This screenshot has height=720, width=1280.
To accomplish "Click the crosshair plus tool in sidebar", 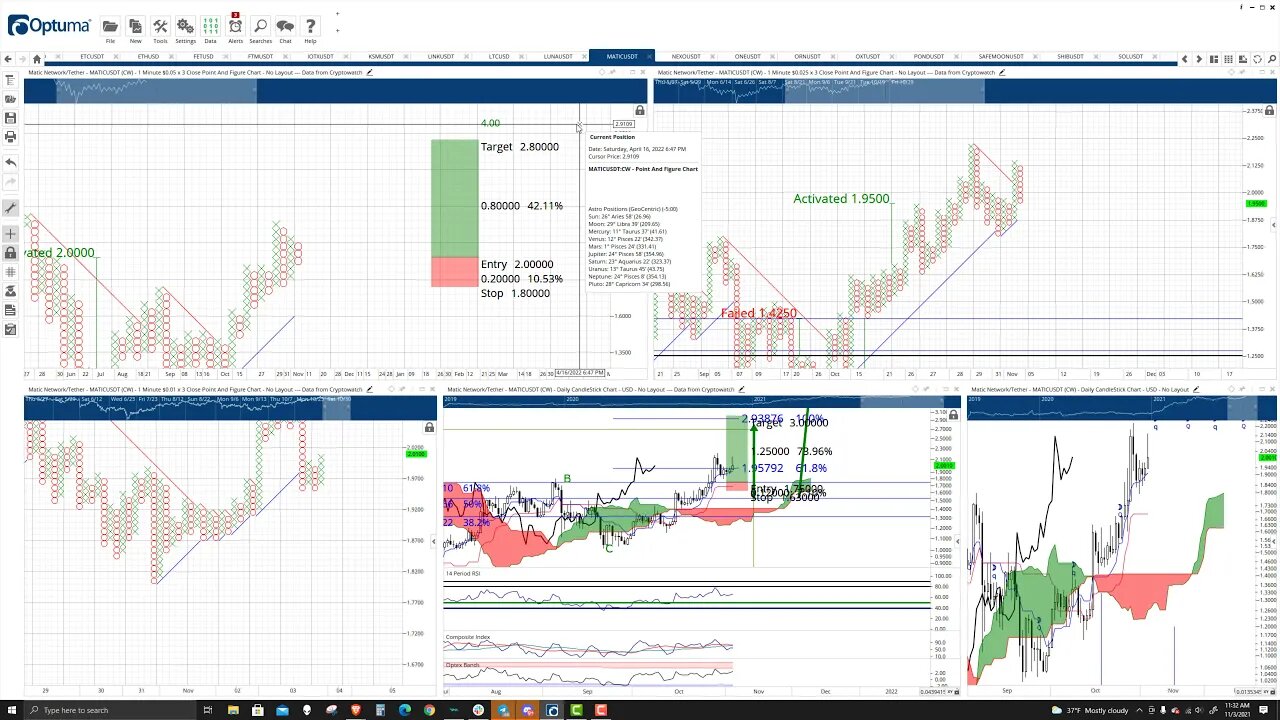I will (10, 234).
